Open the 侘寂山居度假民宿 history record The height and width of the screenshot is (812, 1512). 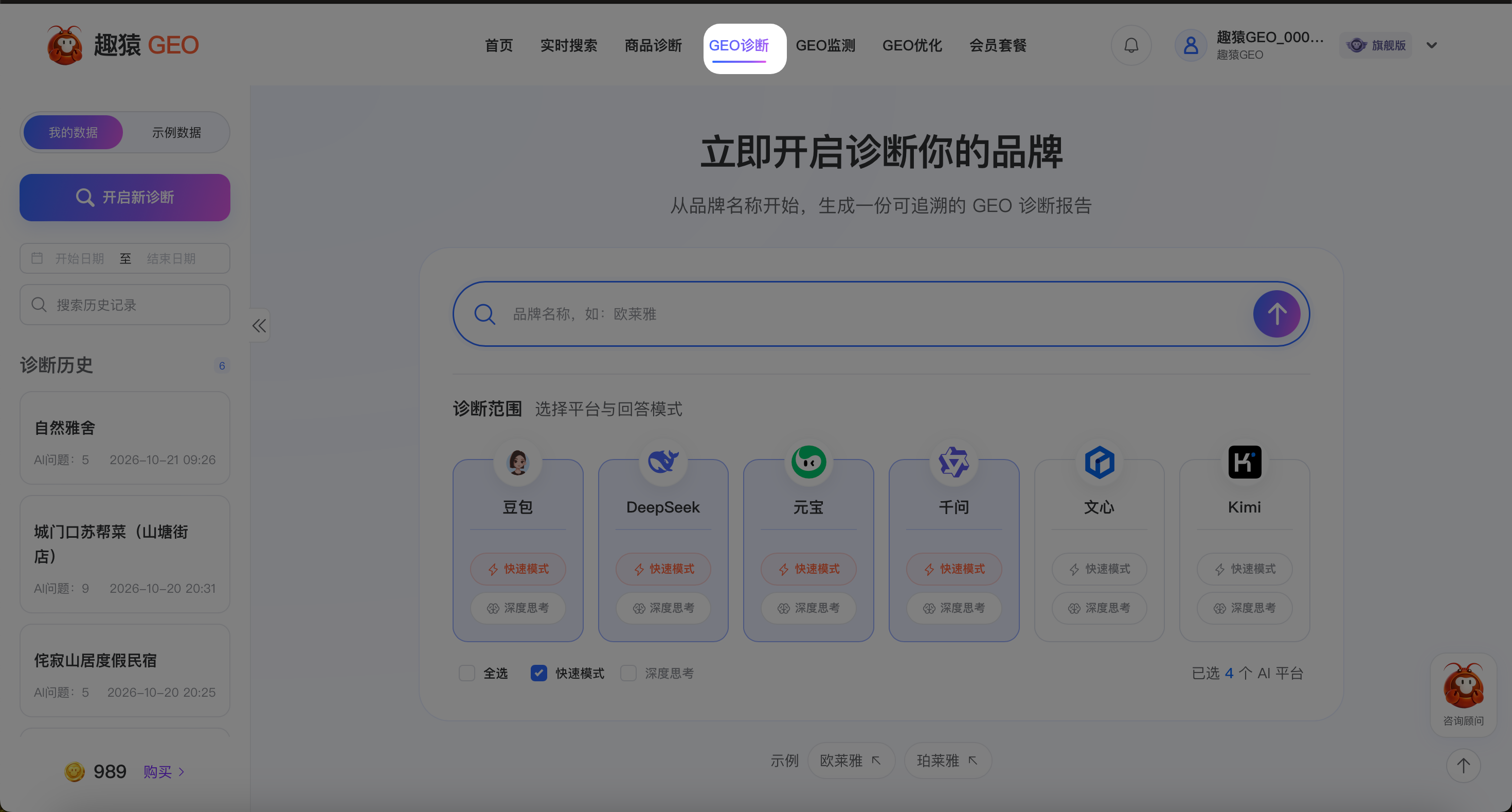pos(125,670)
